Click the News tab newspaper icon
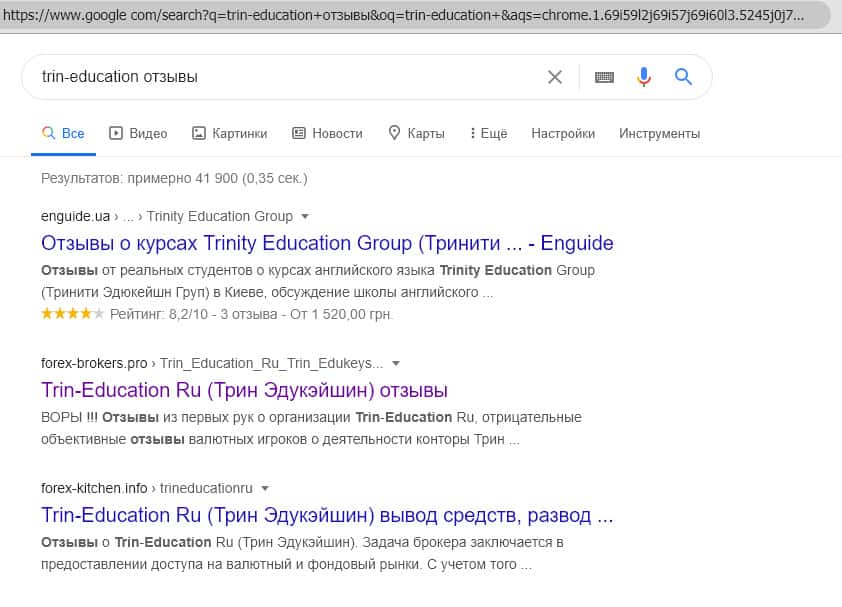842x607 pixels. (298, 133)
